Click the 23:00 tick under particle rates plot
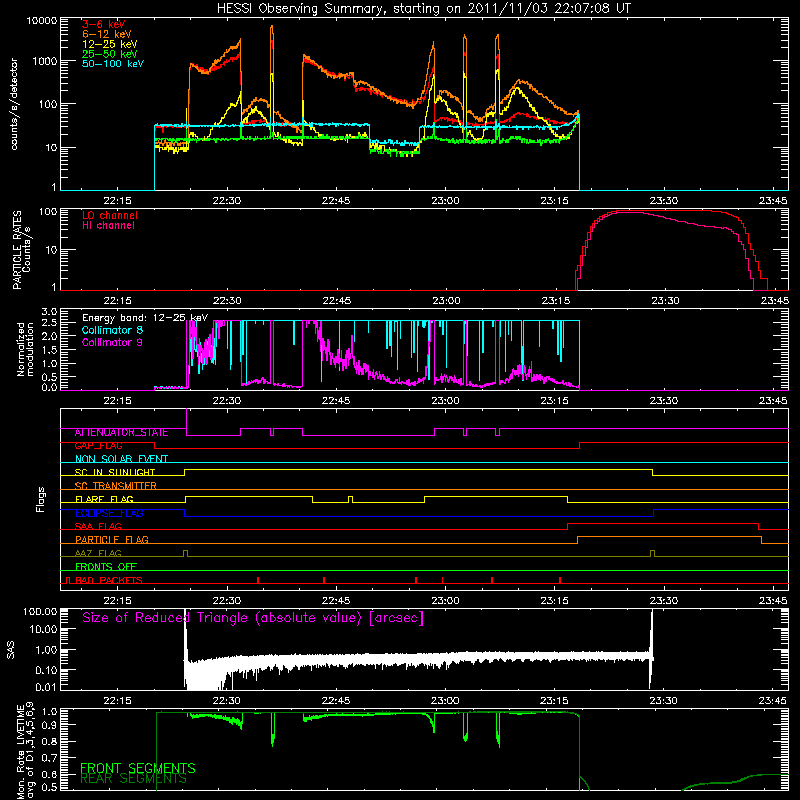 (x=446, y=301)
